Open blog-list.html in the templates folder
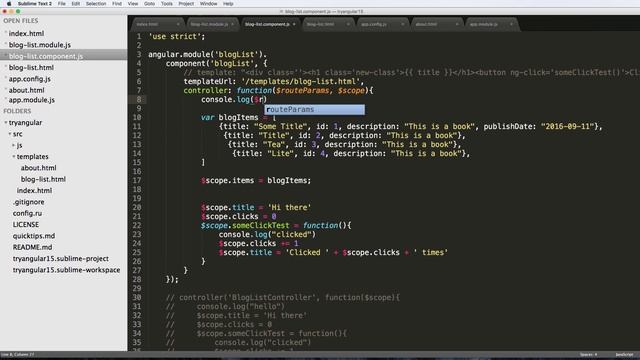Viewport: 640px width, 360px height. tap(43, 179)
